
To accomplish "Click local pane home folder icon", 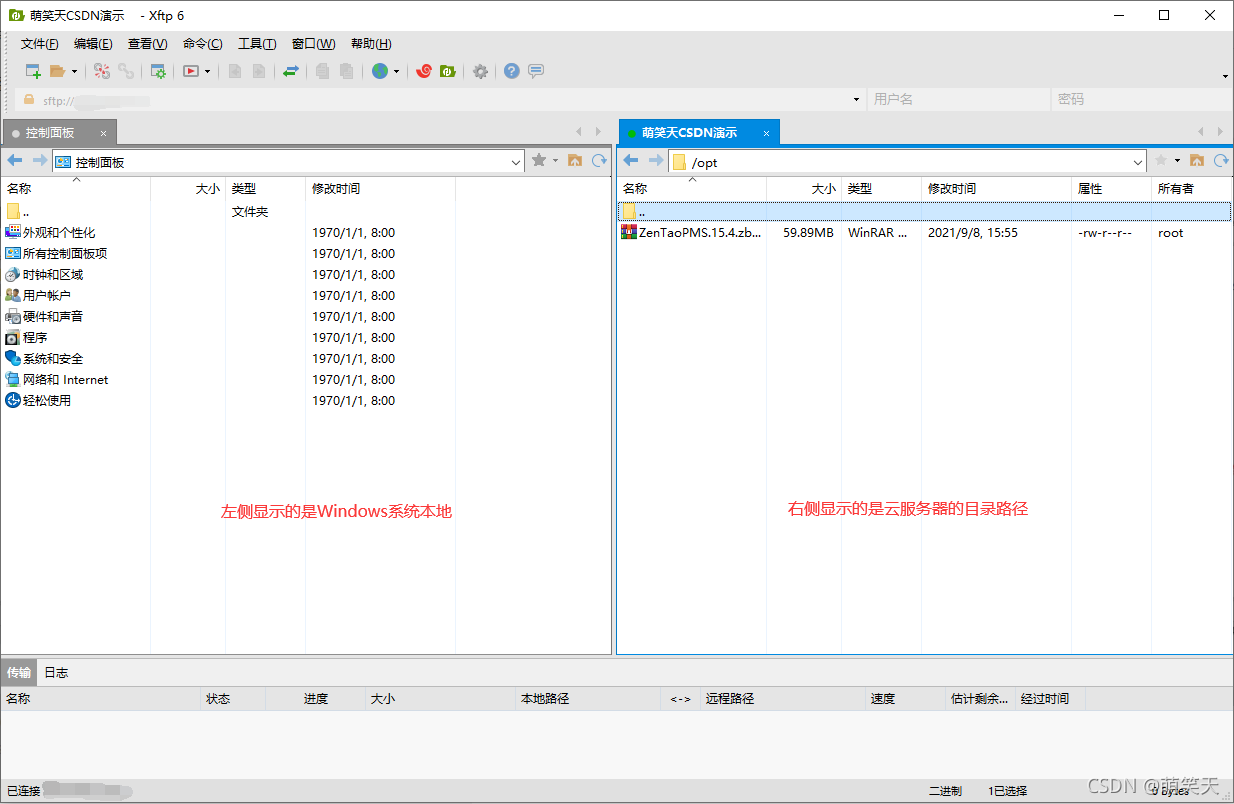I will click(x=575, y=161).
